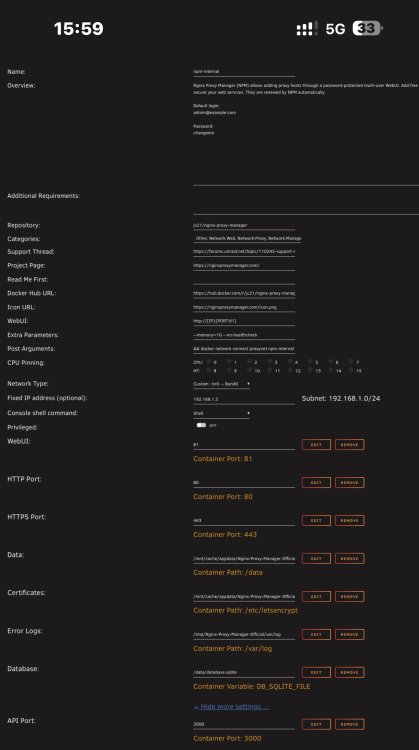Focus the Repository input field
The image size is (419, 750).
point(244,225)
